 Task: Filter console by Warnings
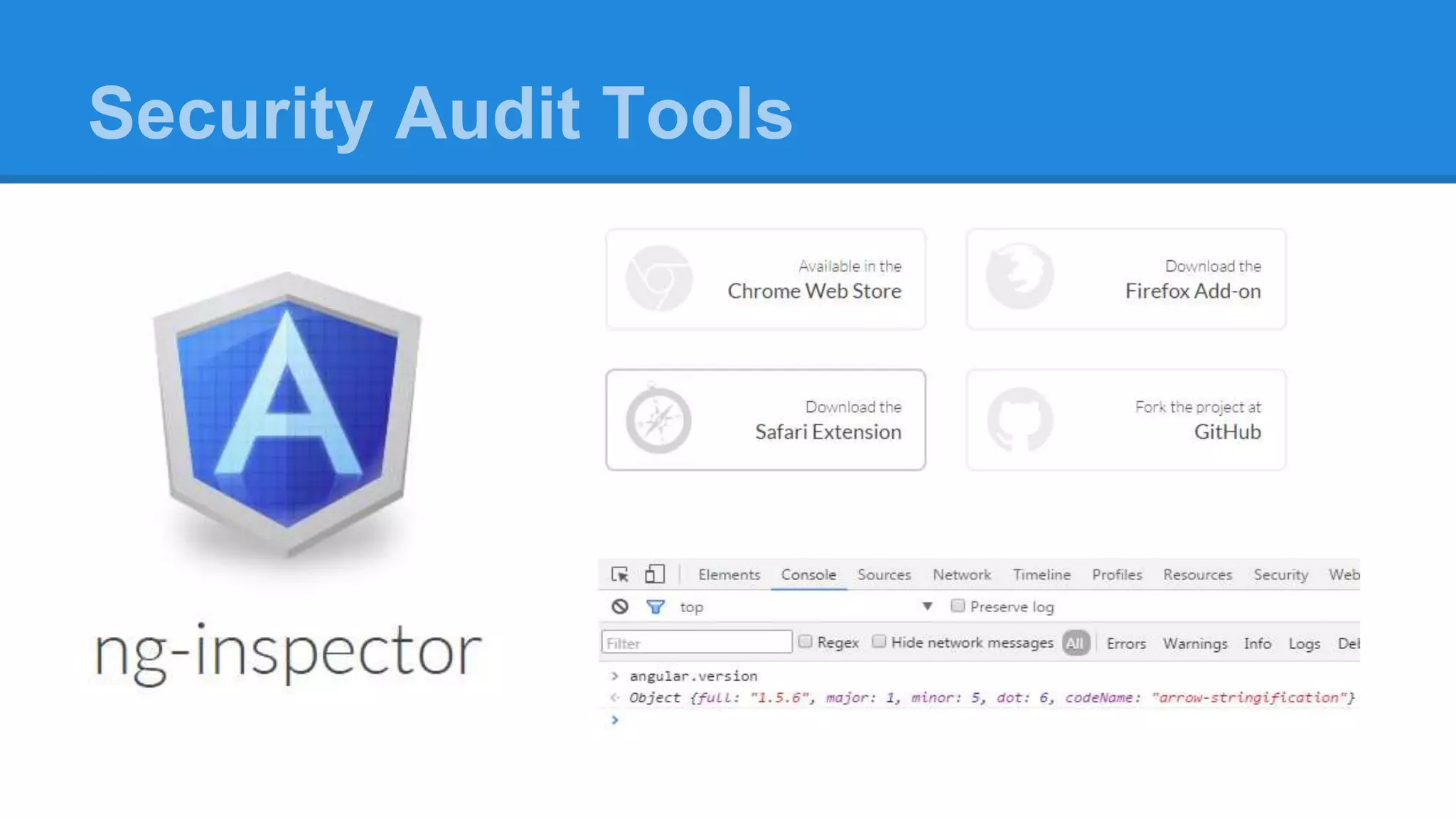point(1195,643)
